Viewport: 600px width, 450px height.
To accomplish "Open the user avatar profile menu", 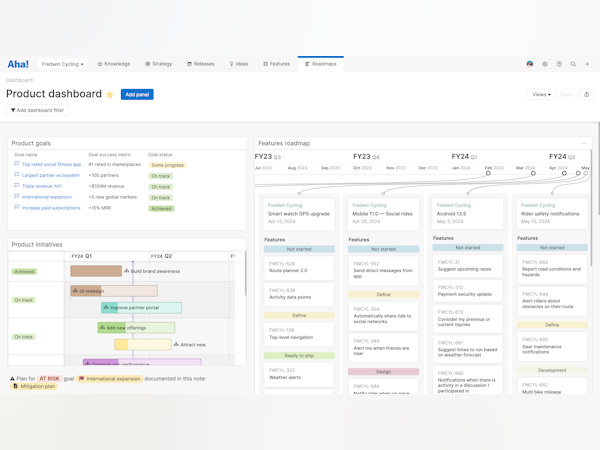I will (530, 64).
